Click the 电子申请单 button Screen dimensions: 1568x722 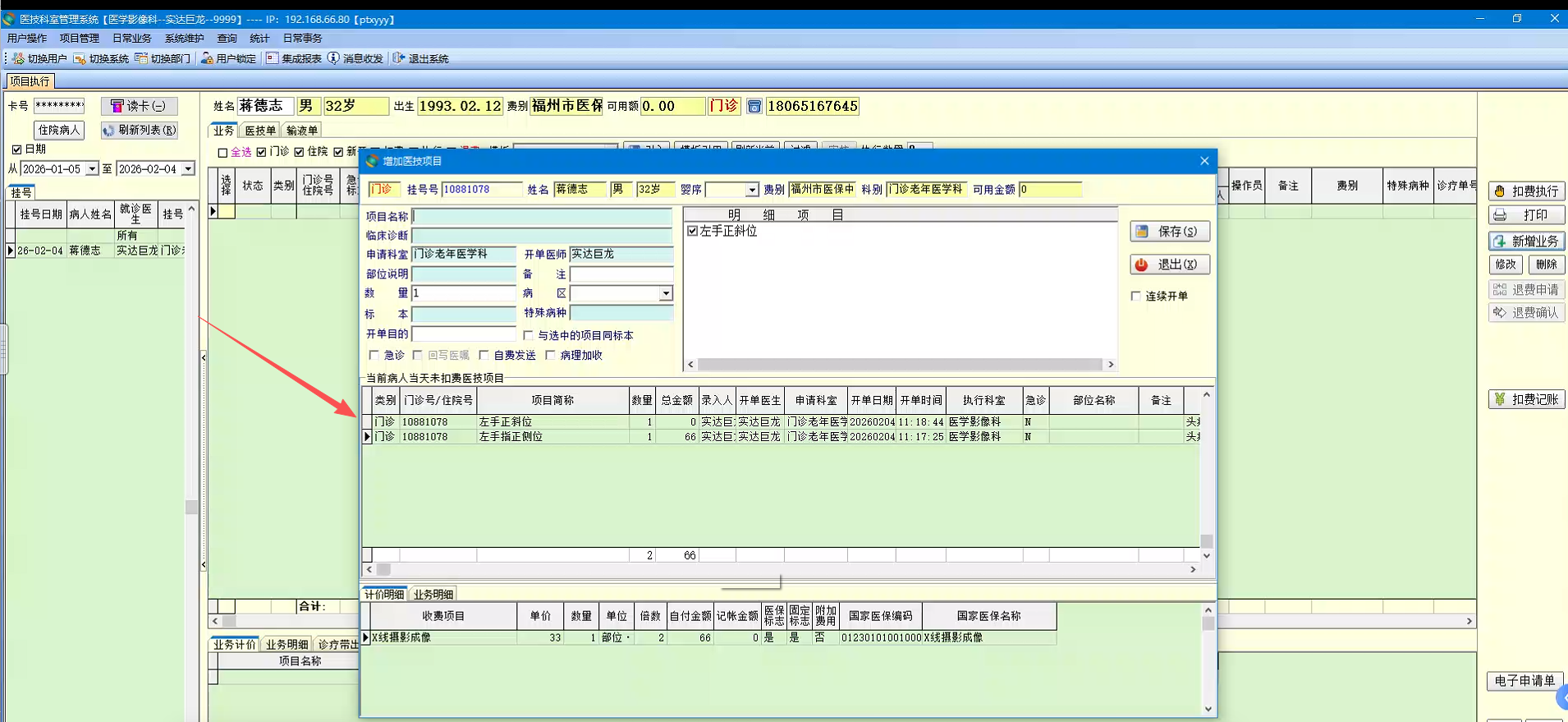[1524, 681]
